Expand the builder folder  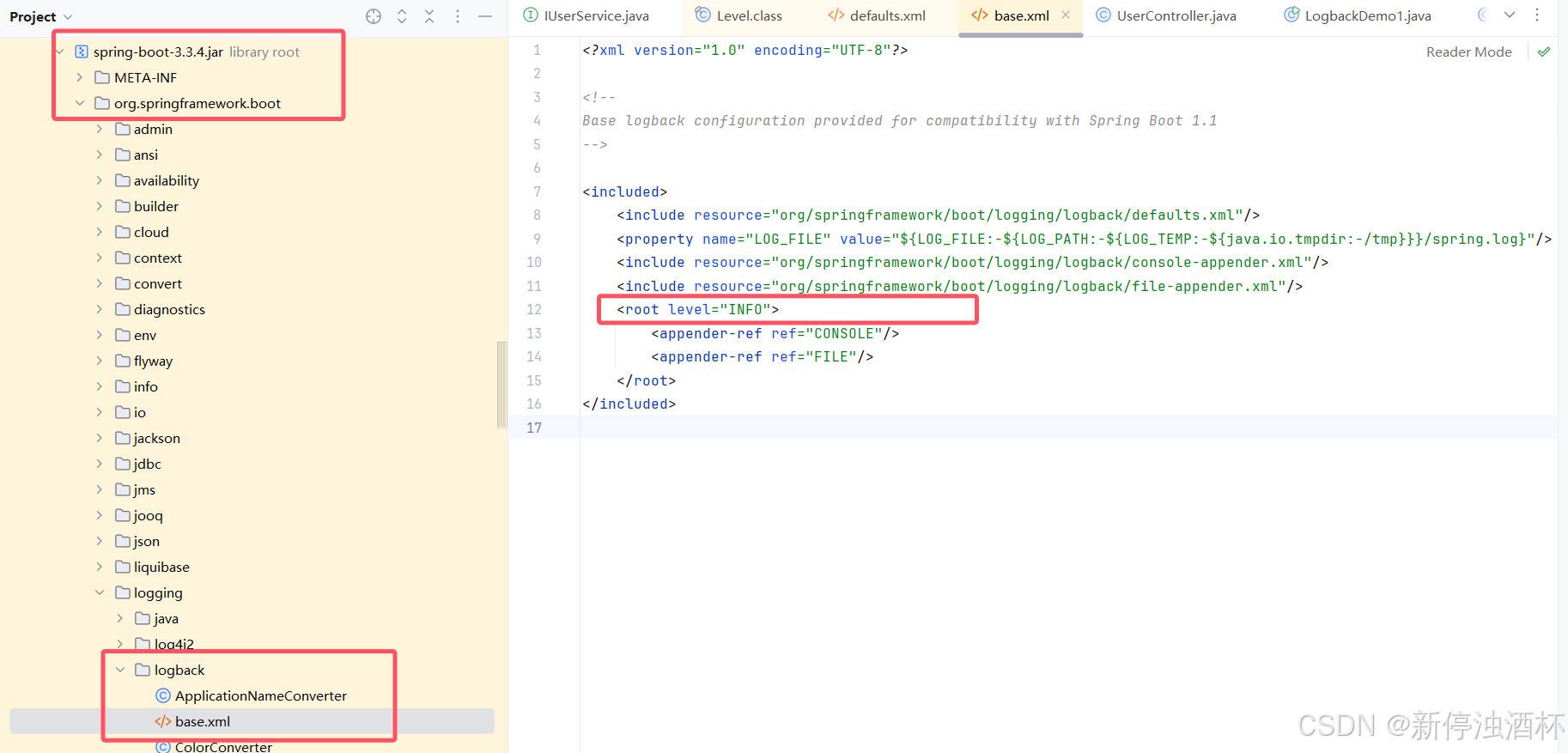pyautogui.click(x=100, y=206)
